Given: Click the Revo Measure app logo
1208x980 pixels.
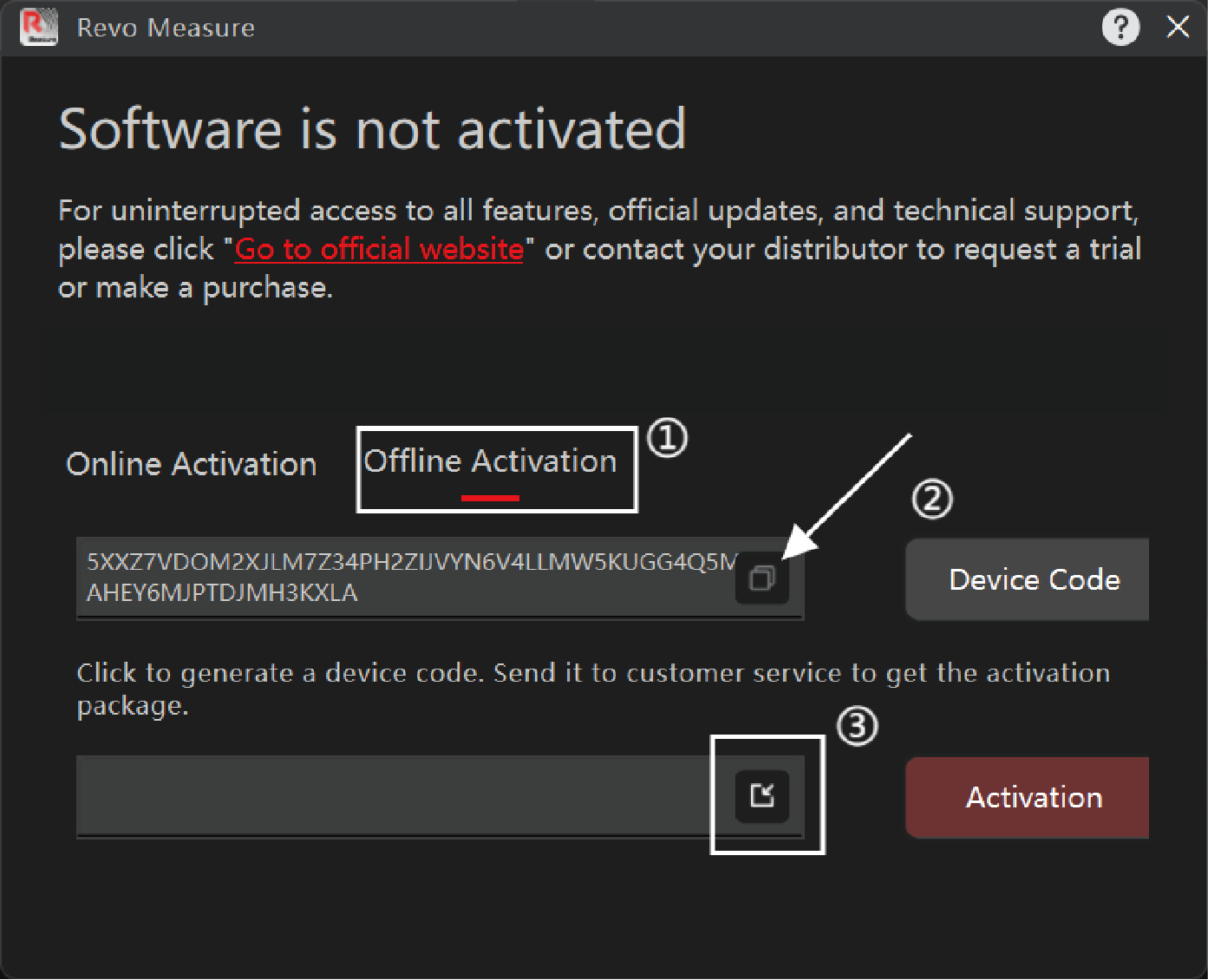Looking at the screenshot, I should click(x=38, y=27).
